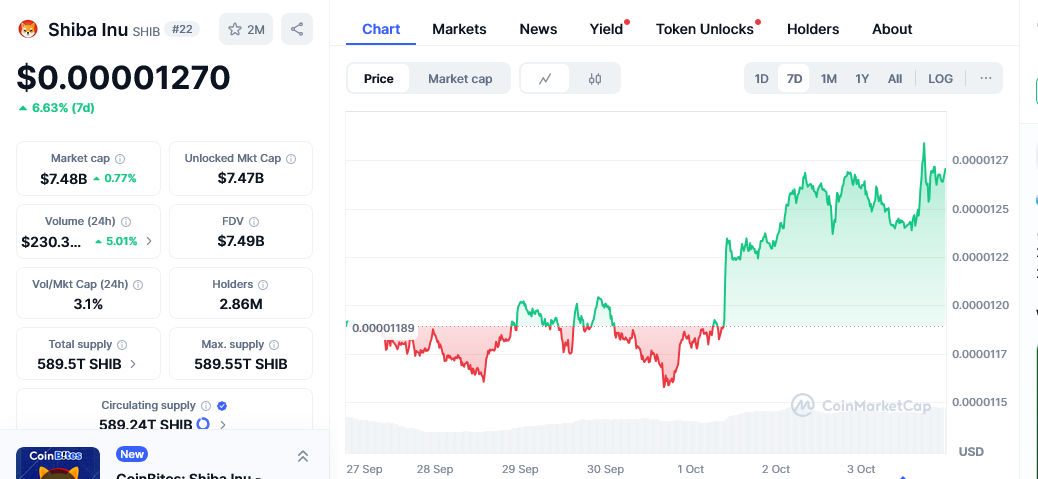The height and width of the screenshot is (479, 1038).
Task: Expand Volume (24h) details arrow
Action: point(149,241)
